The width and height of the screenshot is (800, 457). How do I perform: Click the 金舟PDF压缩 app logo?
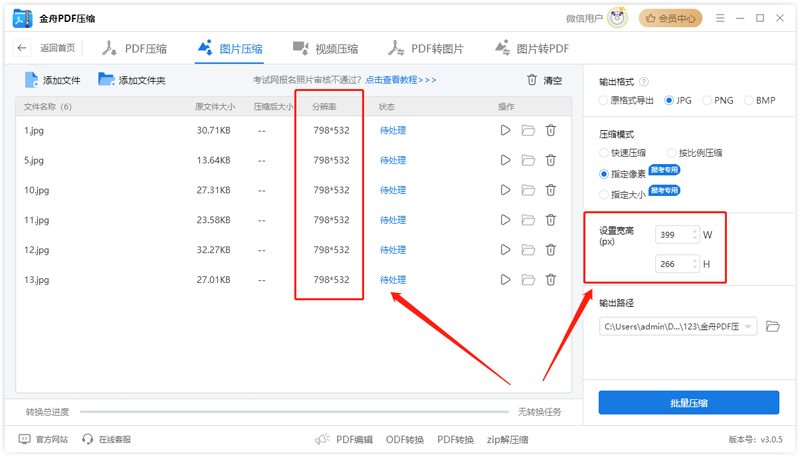[x=22, y=18]
